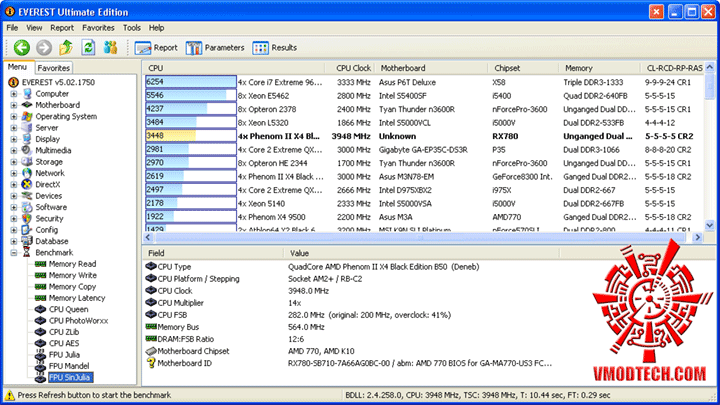720x405 pixels.
Task: Click the 6254 score bar
Action: [x=191, y=82]
